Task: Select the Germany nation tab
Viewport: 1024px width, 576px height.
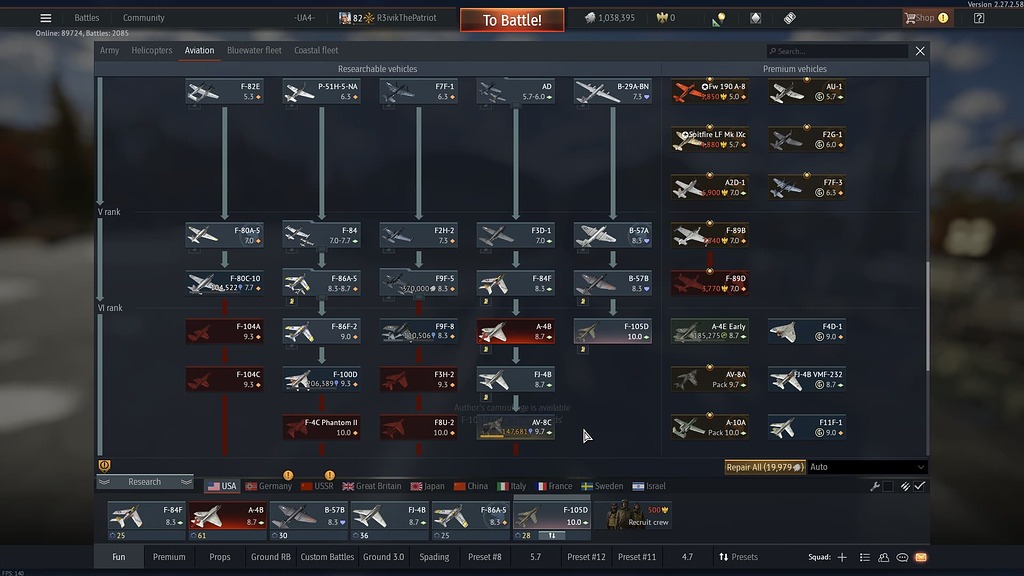Action: [x=267, y=485]
